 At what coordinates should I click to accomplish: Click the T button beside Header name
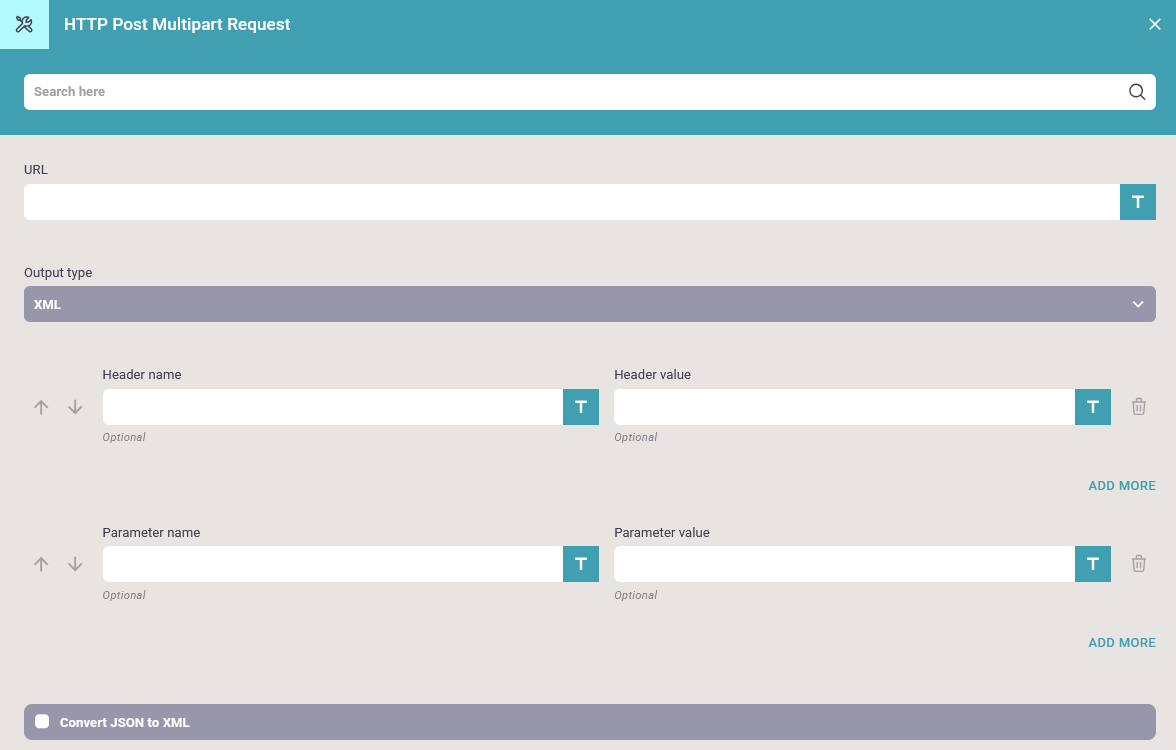pyautogui.click(x=580, y=407)
